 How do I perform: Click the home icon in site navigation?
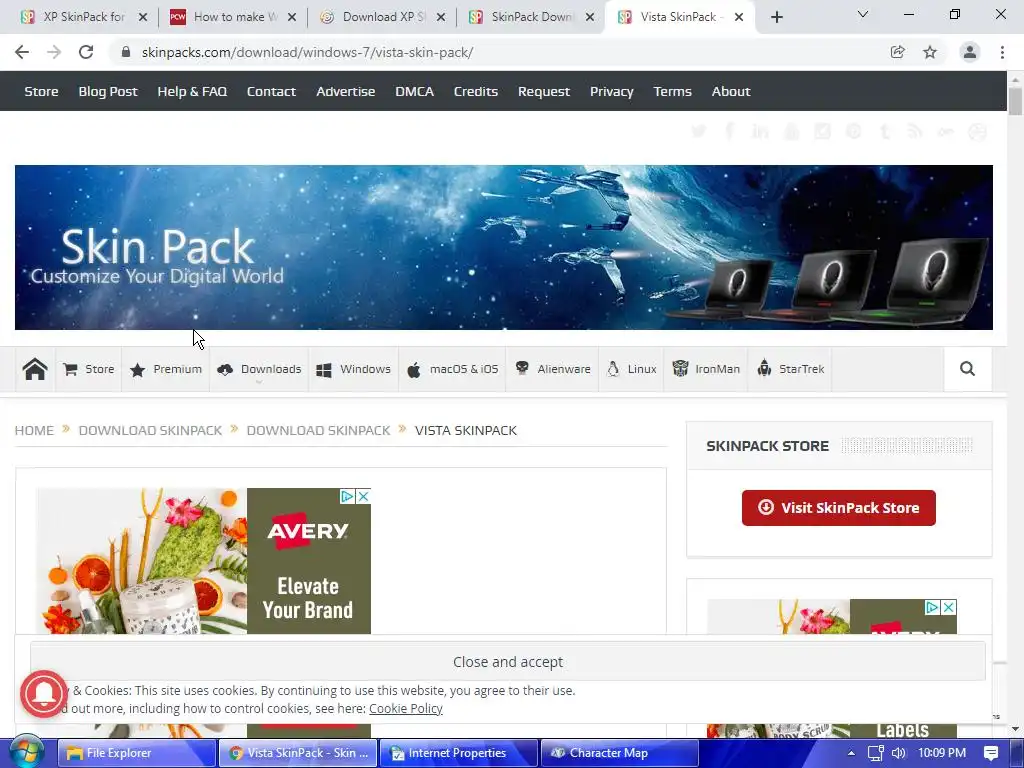(35, 369)
